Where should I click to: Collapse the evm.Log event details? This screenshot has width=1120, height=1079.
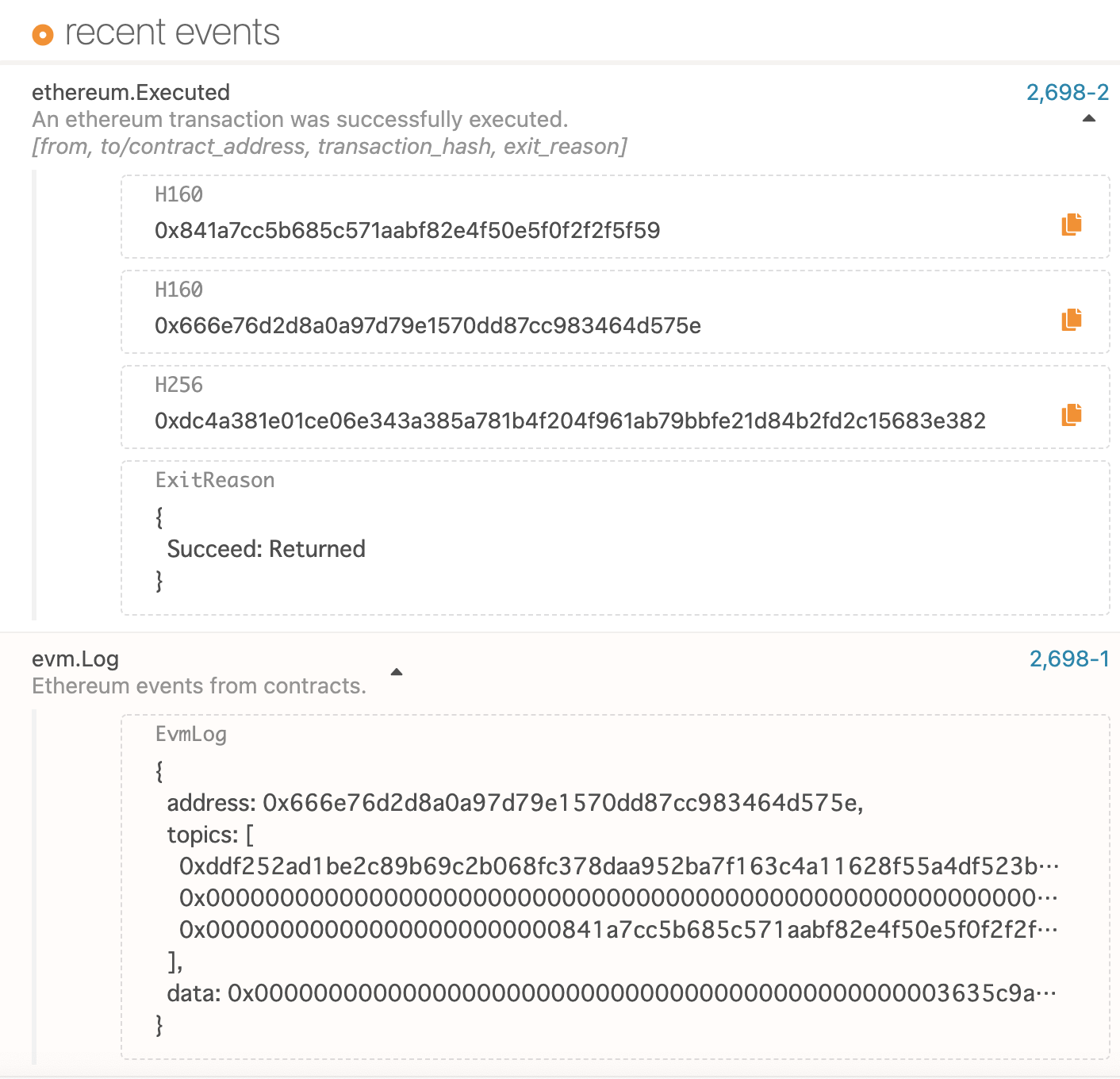pyautogui.click(x=397, y=673)
